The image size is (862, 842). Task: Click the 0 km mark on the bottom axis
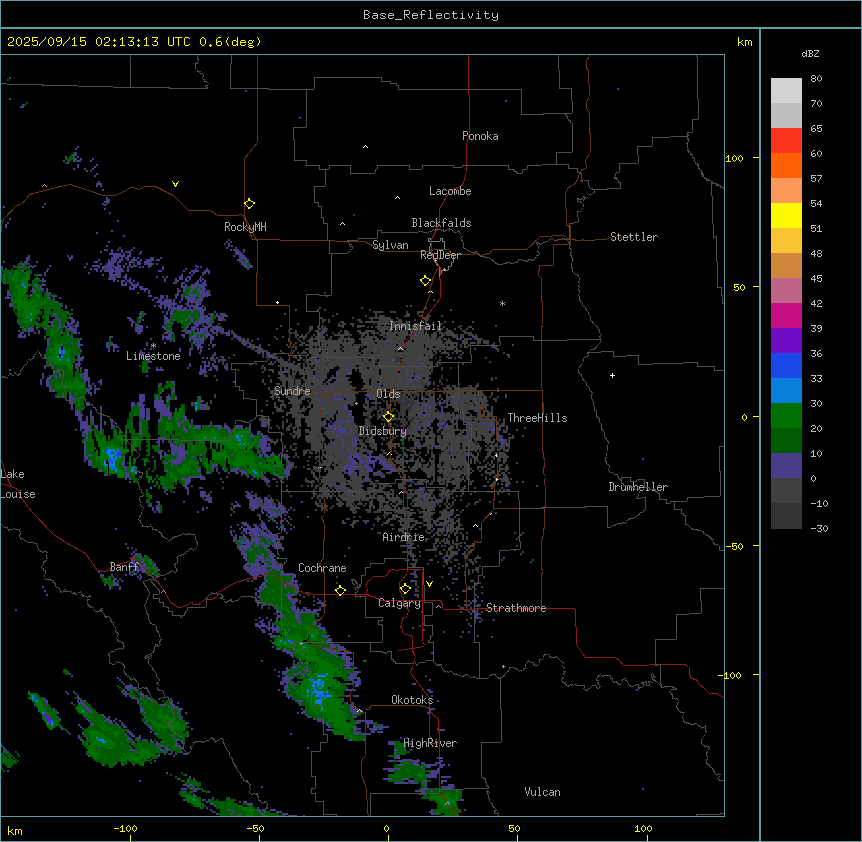click(386, 828)
